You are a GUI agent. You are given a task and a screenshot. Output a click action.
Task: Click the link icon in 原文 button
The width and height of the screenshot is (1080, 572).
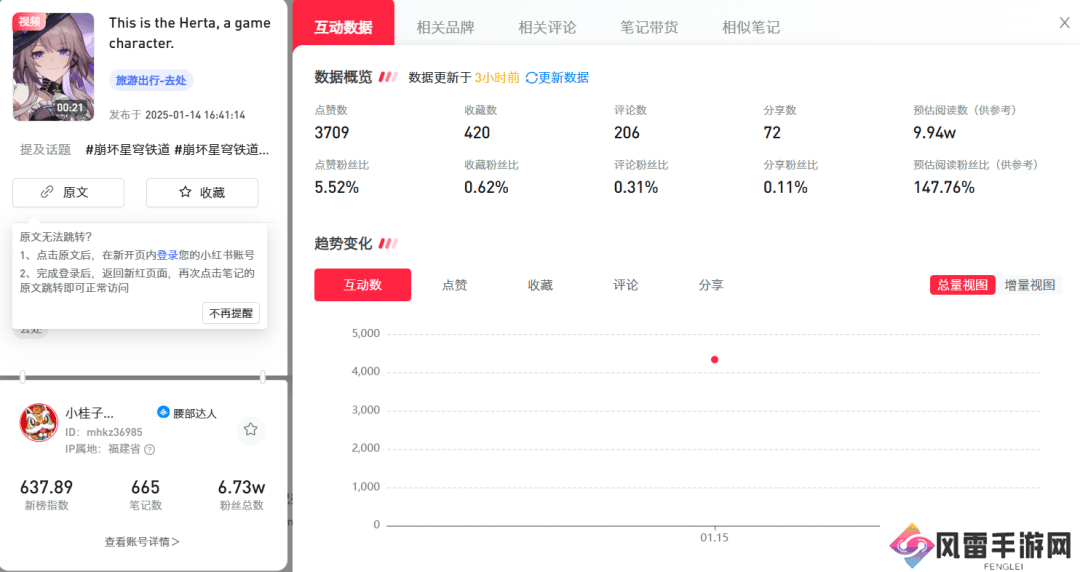pyautogui.click(x=47, y=192)
